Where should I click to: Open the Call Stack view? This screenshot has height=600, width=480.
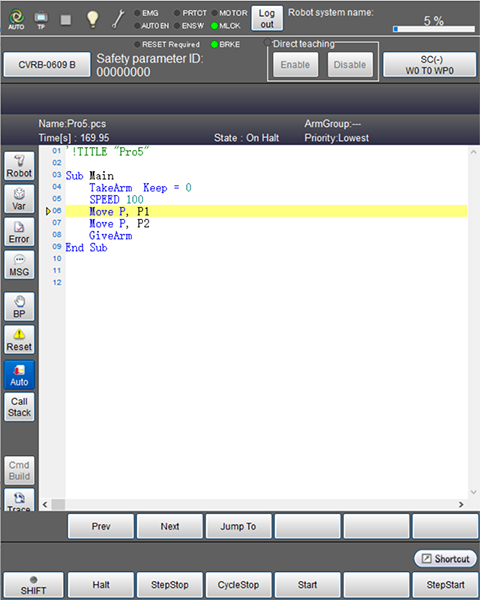pos(19,407)
